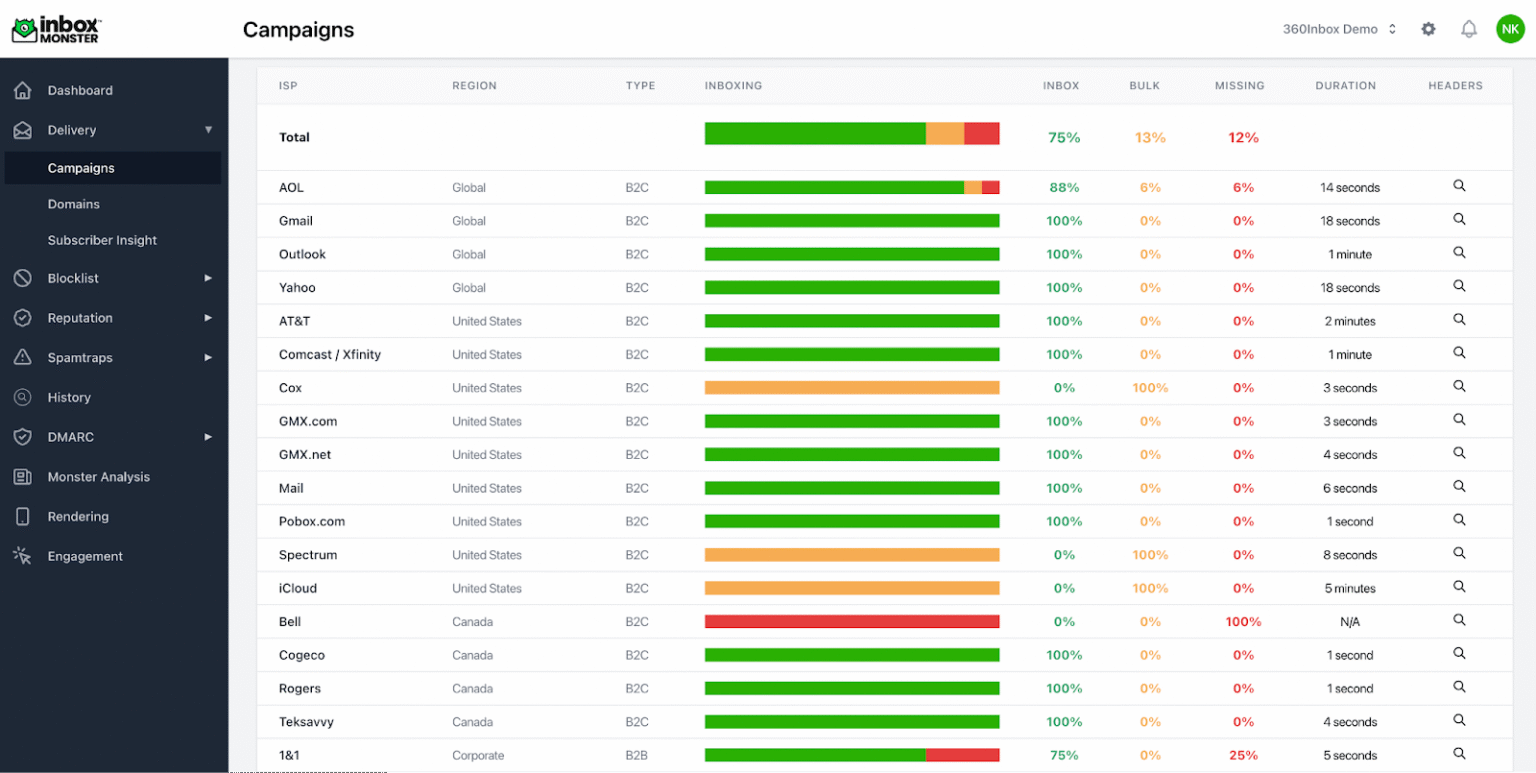Click the Total inboxing progress bar

[852, 134]
